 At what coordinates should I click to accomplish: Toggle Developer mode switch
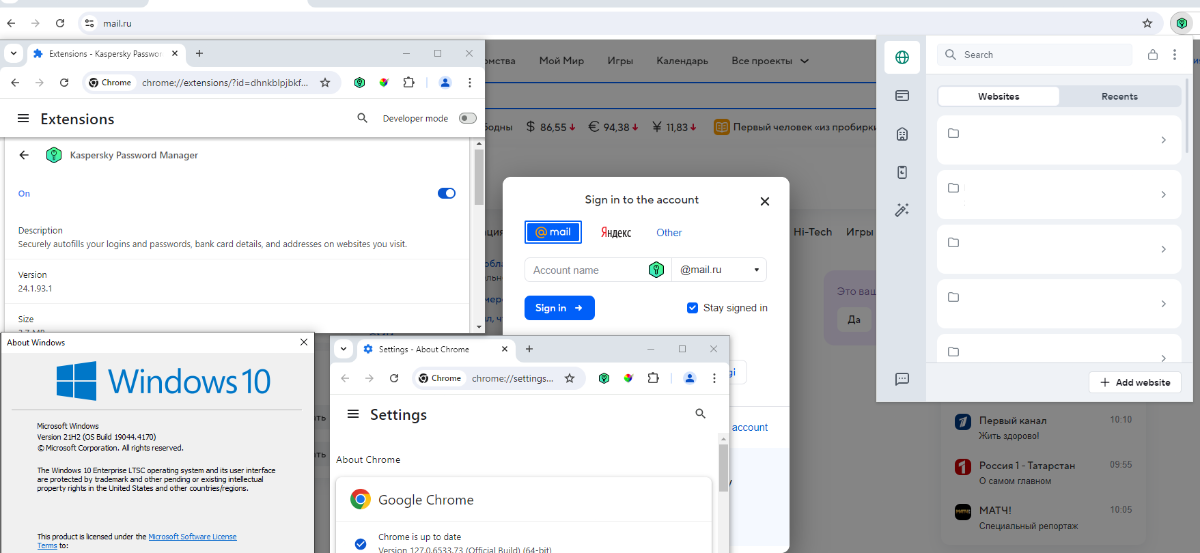[x=467, y=118]
